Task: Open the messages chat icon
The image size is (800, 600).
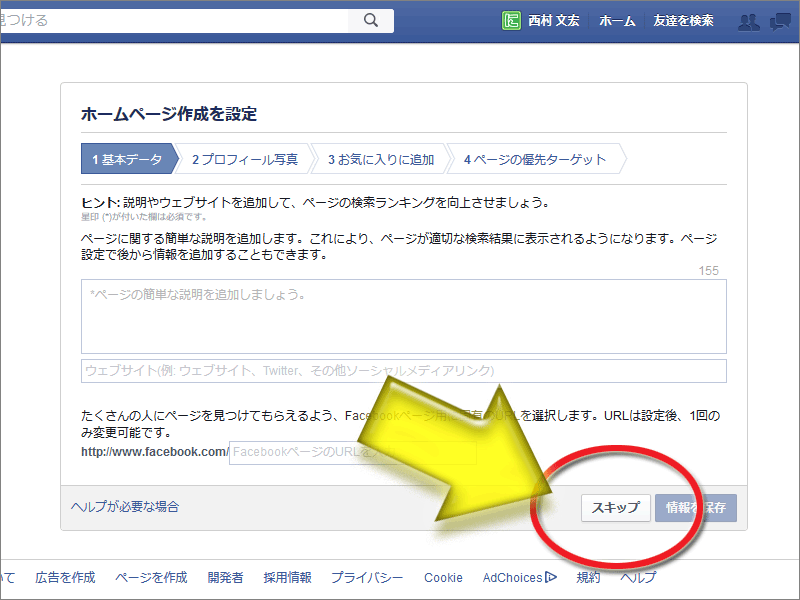Action: click(x=780, y=21)
